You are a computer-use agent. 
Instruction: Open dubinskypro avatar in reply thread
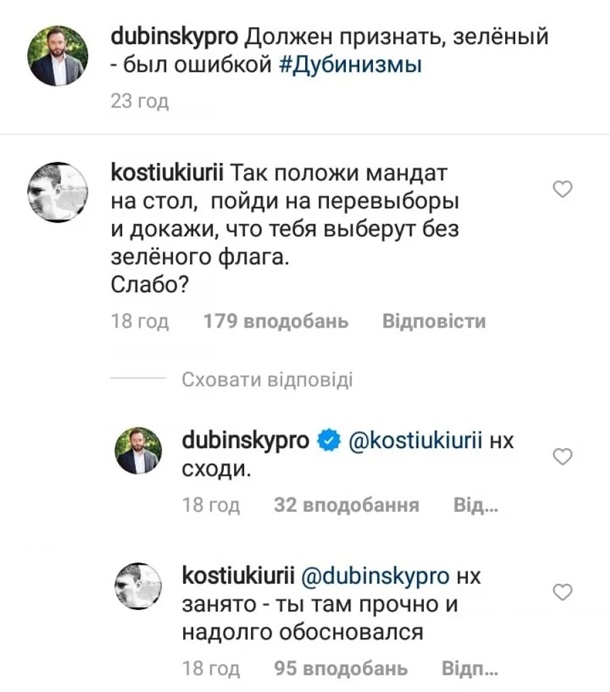tap(142, 451)
